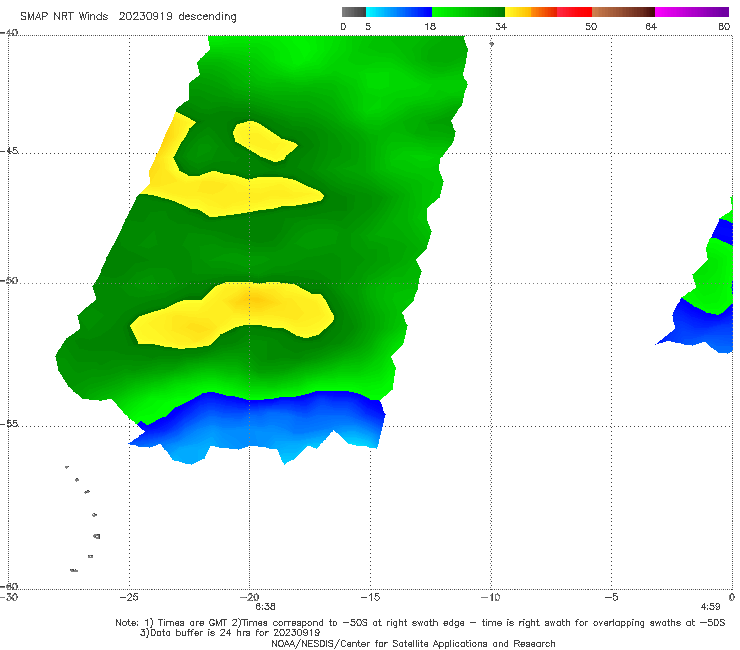Viewport: 740px width, 650px height.
Task: Click the colorbar label '50'
Action: click(591, 26)
